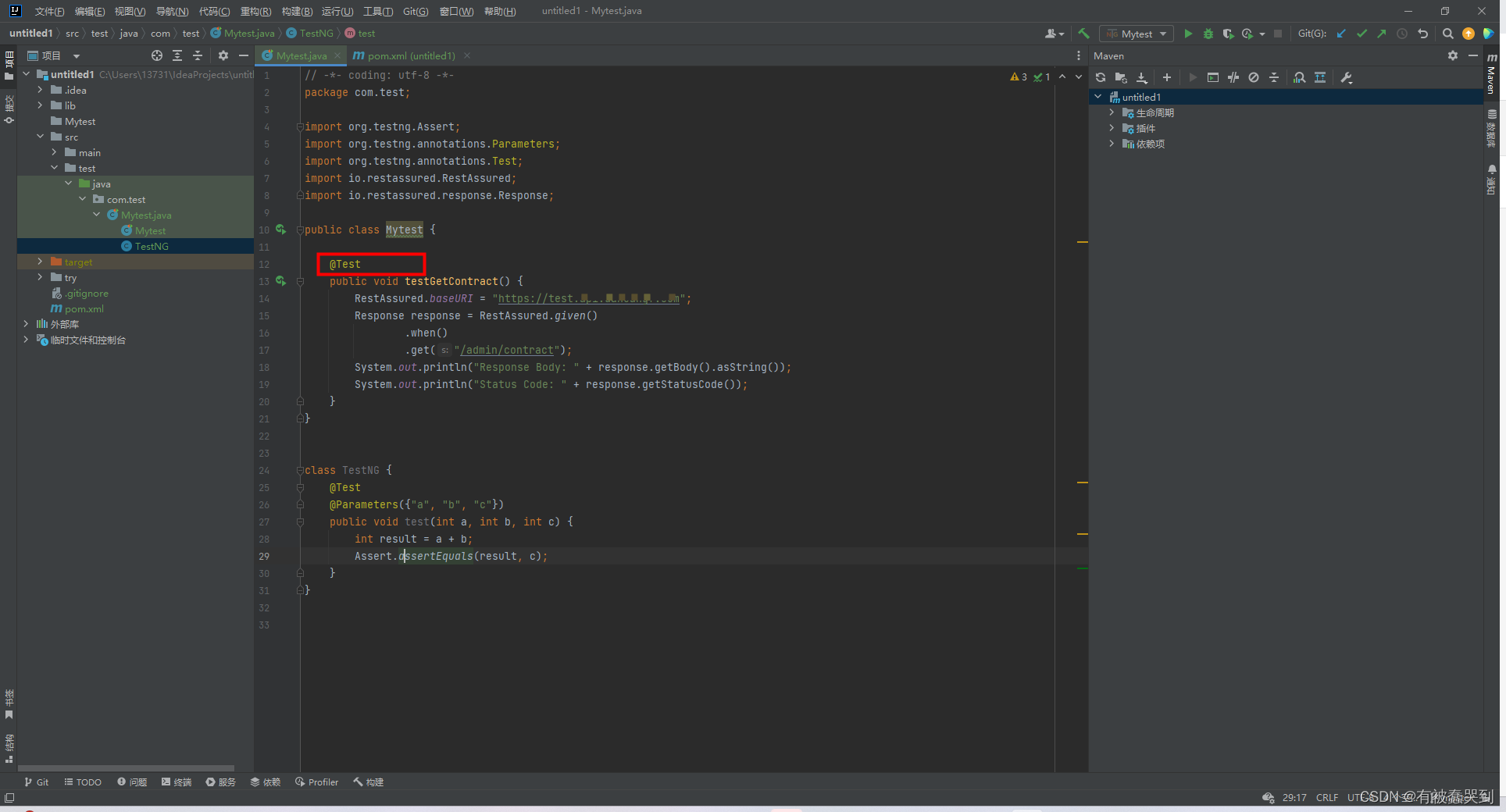
Task: Select opened file in Project panel
Action: click(157, 55)
